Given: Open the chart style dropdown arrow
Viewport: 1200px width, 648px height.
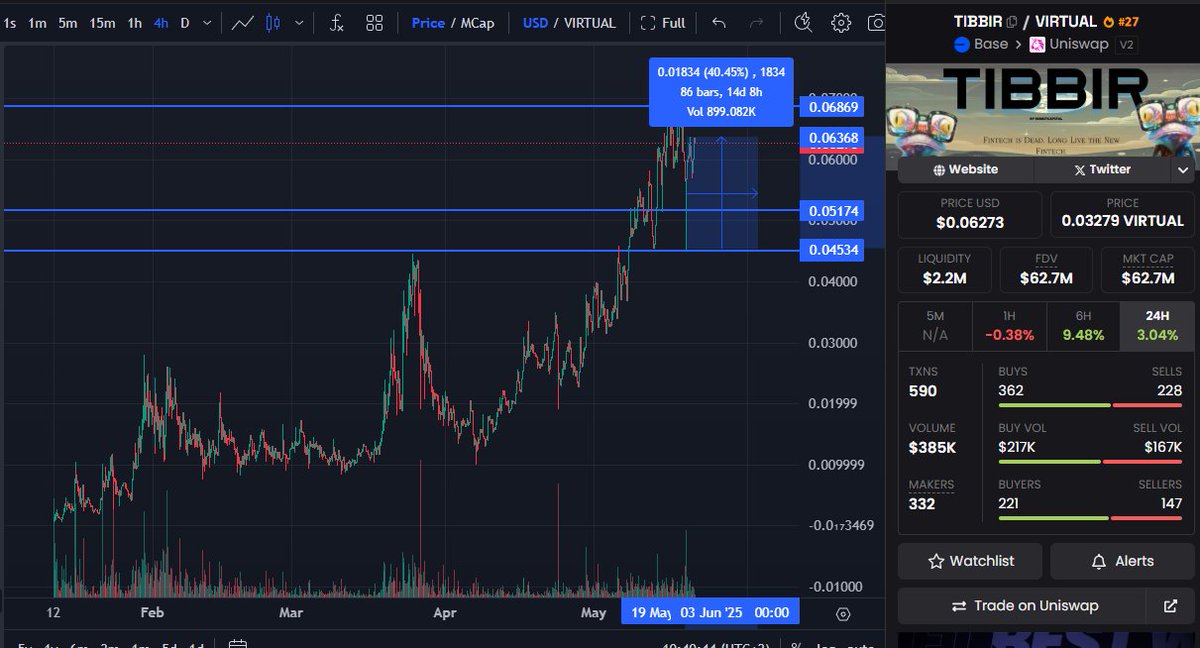Looking at the screenshot, I should (298, 22).
